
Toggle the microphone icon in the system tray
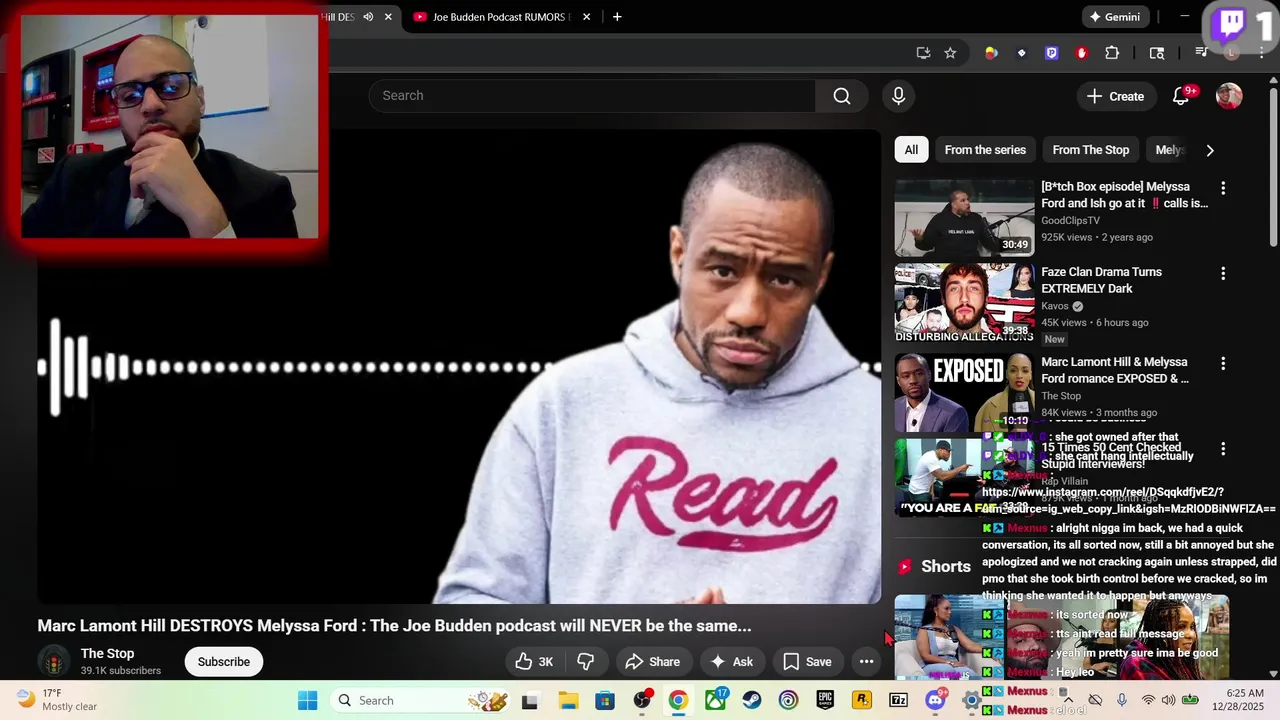tap(1122, 700)
